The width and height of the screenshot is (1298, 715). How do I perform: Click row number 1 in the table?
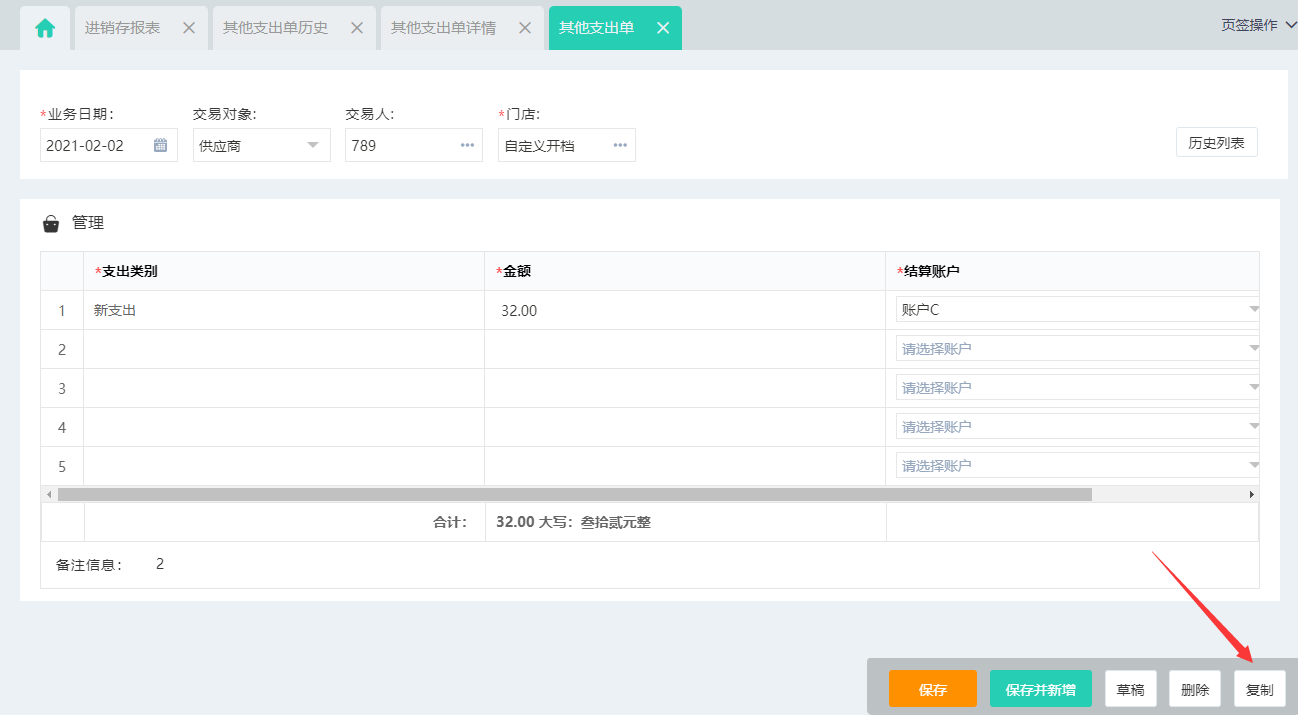pyautogui.click(x=62, y=310)
